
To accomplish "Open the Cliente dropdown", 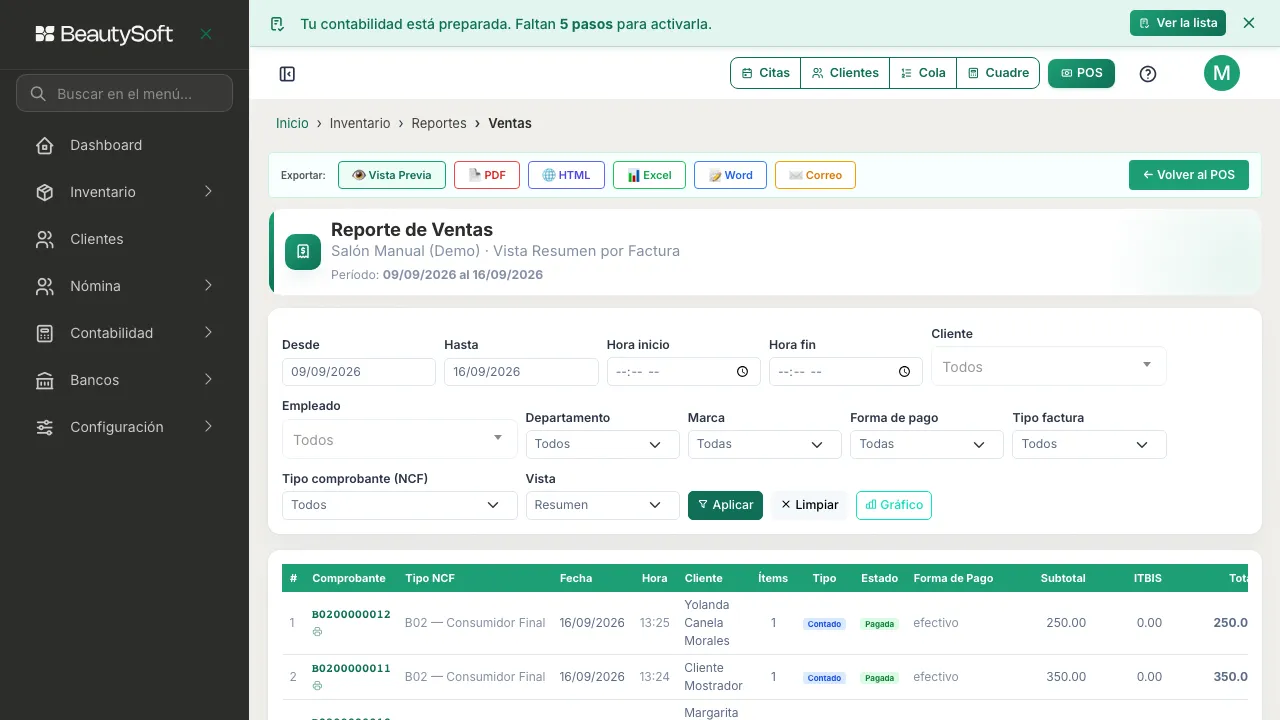I will pos(1048,366).
